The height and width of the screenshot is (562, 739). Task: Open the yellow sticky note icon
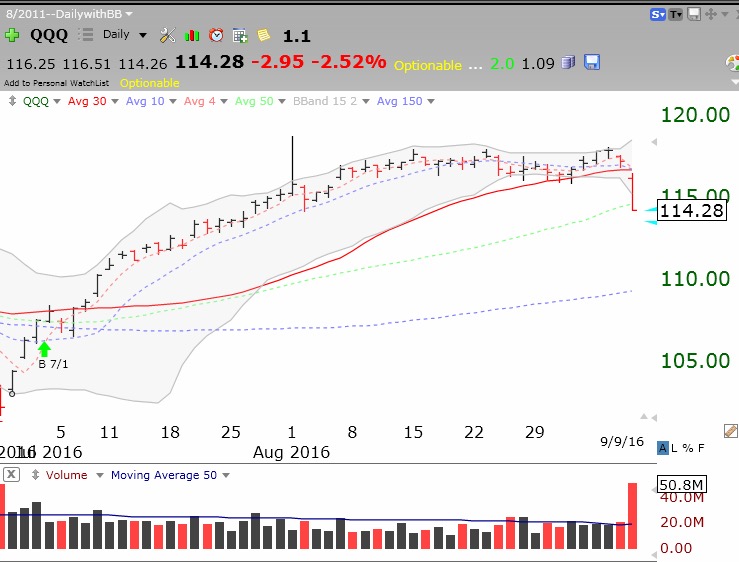(x=263, y=35)
